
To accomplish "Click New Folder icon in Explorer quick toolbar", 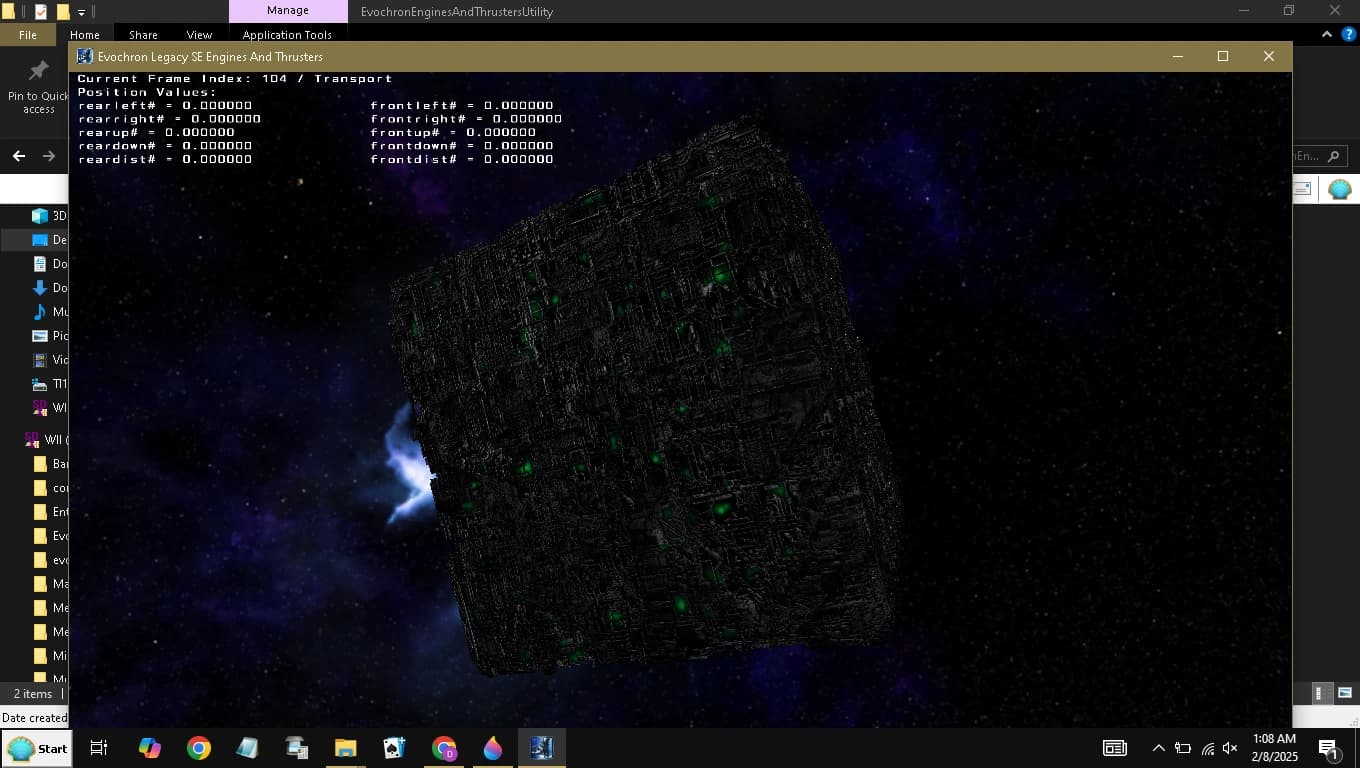I will click(x=62, y=12).
